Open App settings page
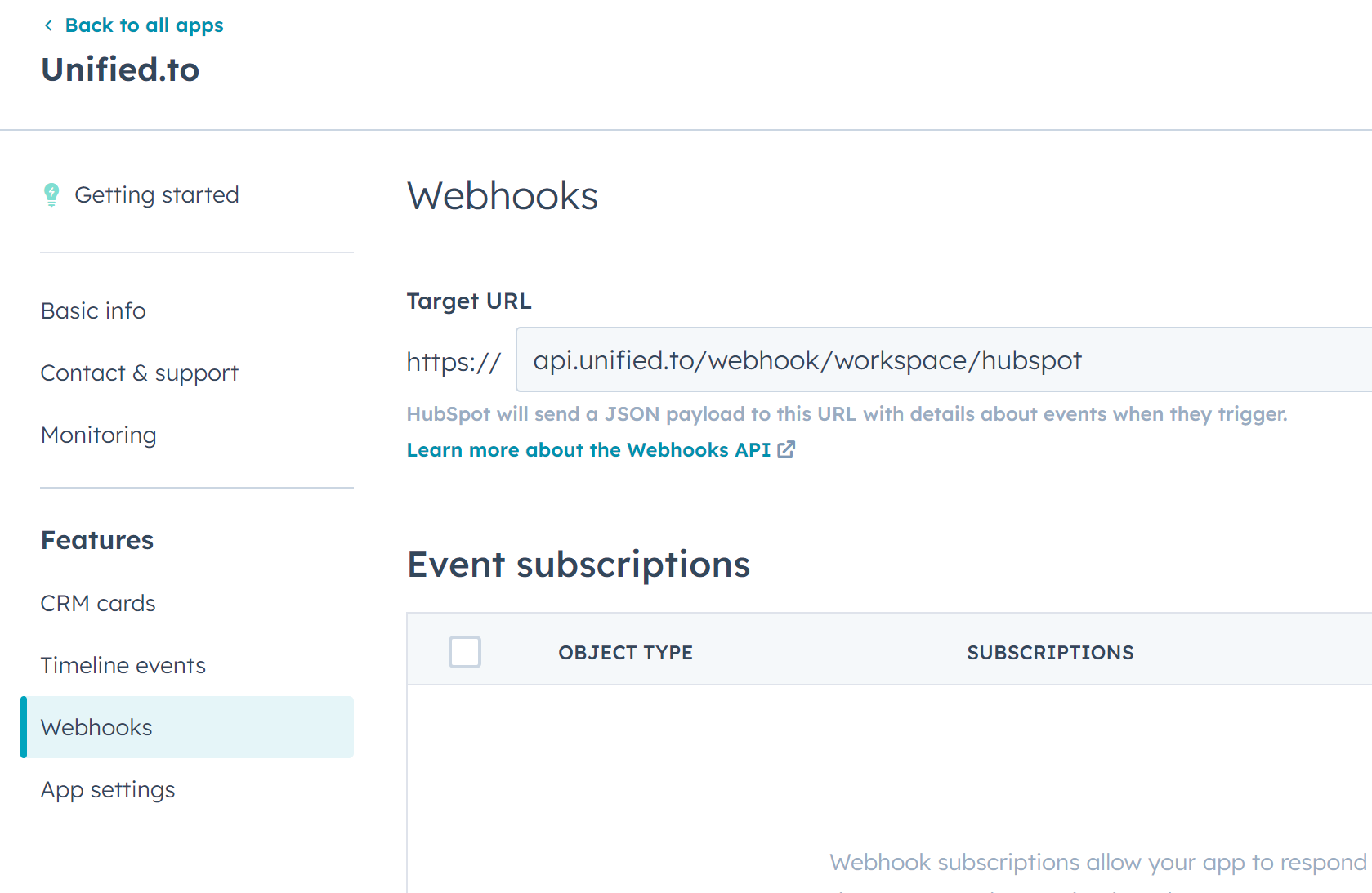This screenshot has width=1372, height=893. pyautogui.click(x=108, y=790)
